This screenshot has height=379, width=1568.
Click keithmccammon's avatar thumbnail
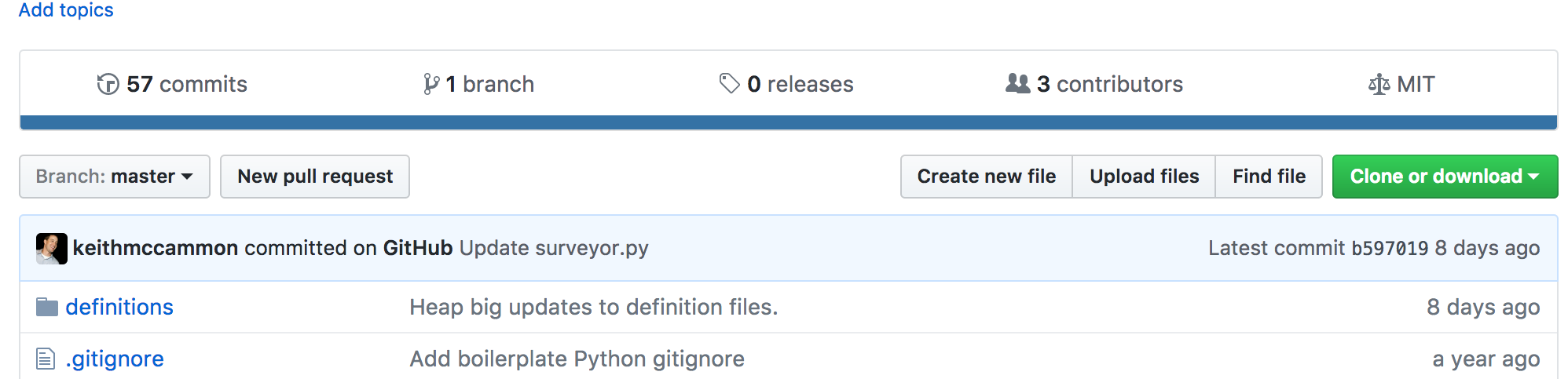tap(52, 249)
